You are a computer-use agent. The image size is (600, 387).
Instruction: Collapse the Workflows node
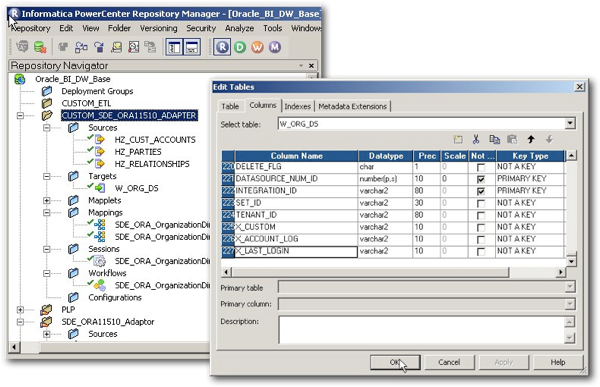[x=47, y=273]
